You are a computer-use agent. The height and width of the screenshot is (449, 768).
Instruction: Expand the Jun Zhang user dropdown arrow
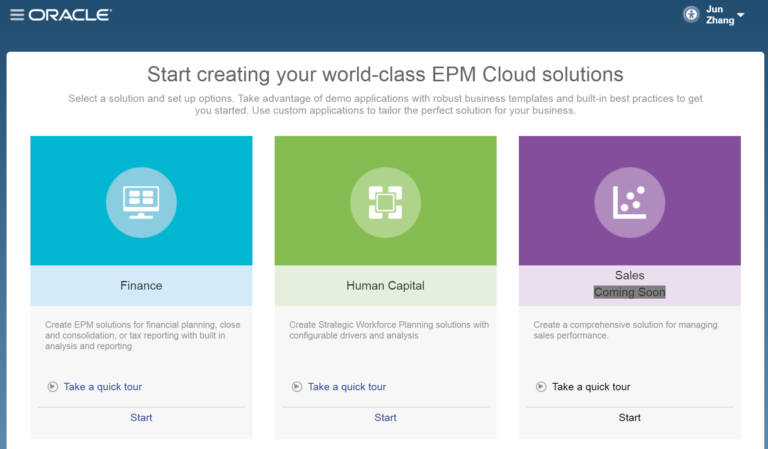[x=741, y=15]
